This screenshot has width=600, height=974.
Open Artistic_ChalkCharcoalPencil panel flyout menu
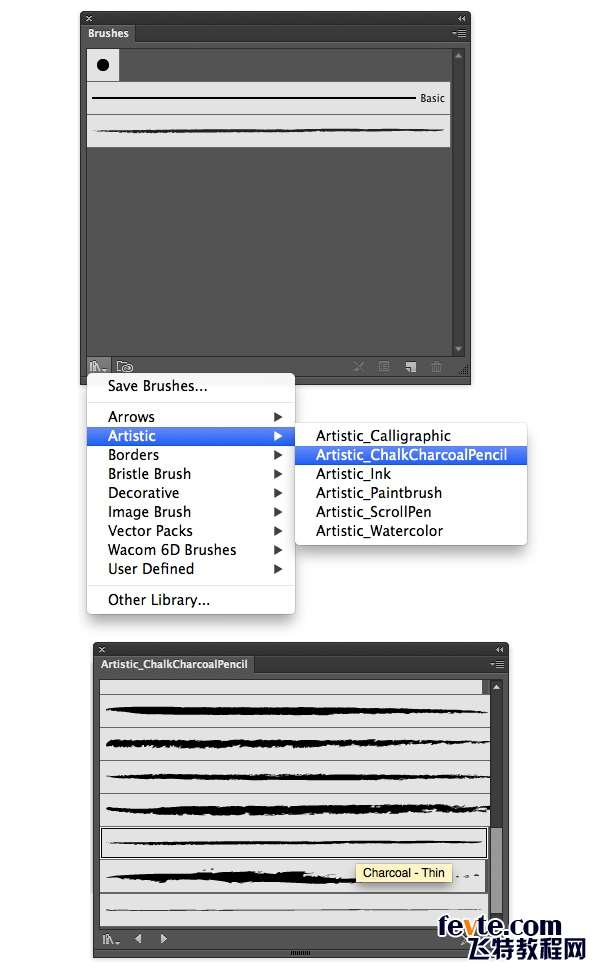[x=497, y=664]
